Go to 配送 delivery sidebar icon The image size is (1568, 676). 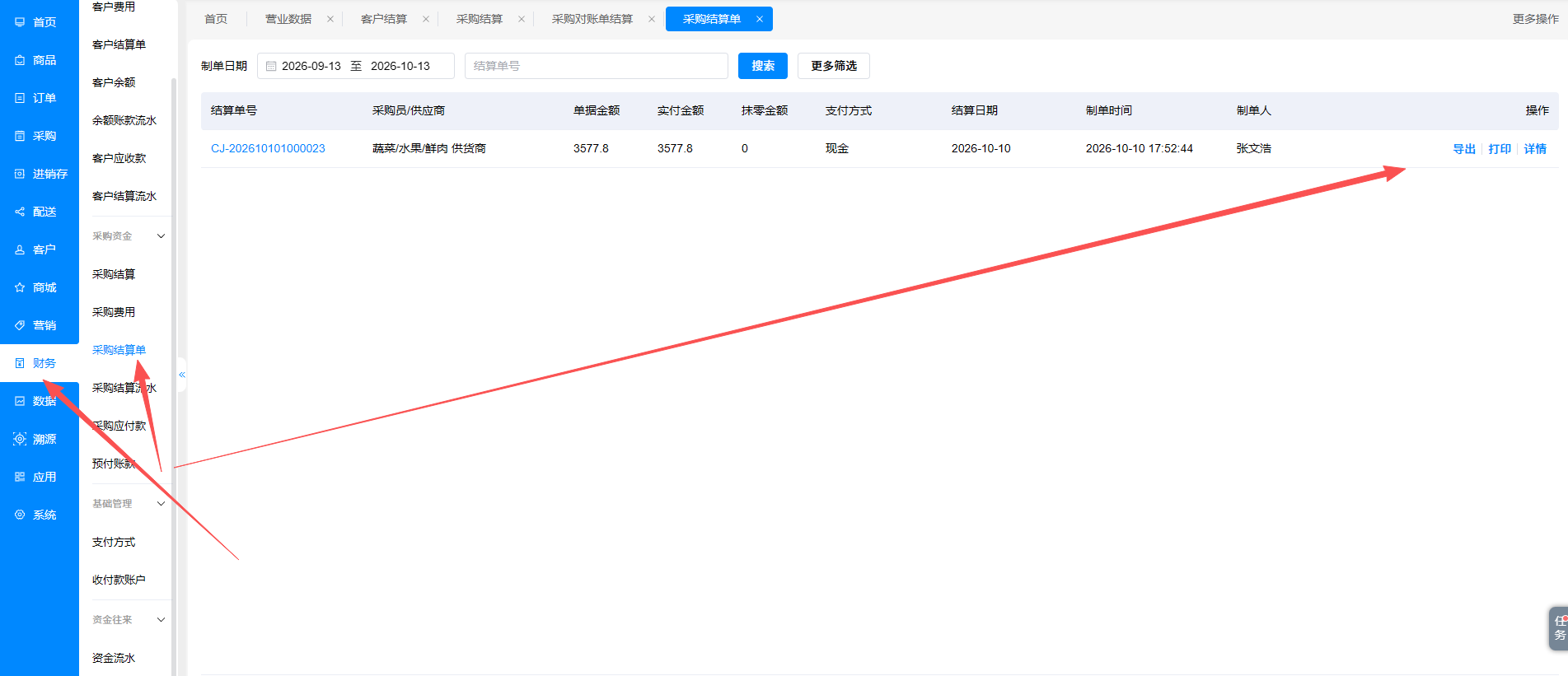(x=20, y=212)
